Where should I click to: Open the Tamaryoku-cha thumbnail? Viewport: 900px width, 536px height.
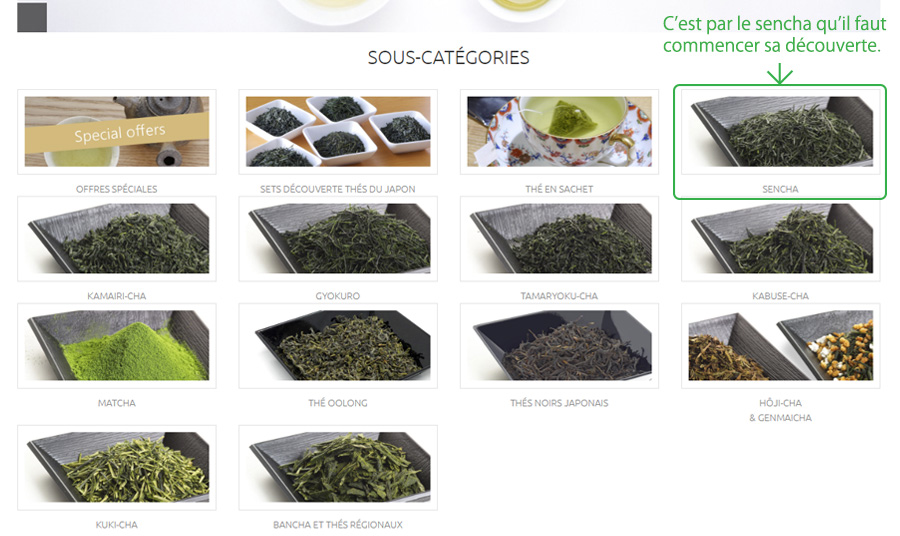559,239
